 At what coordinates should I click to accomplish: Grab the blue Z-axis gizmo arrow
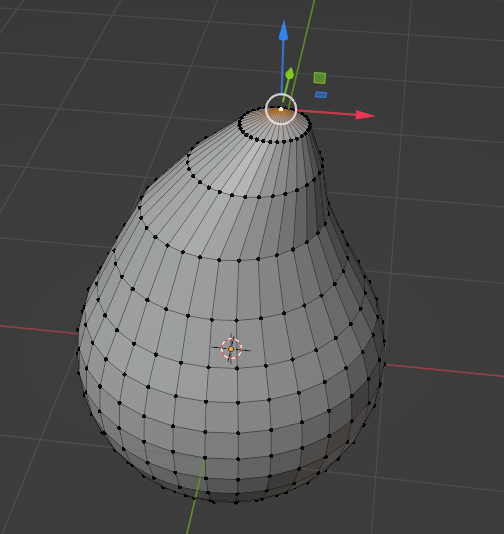pos(283,31)
